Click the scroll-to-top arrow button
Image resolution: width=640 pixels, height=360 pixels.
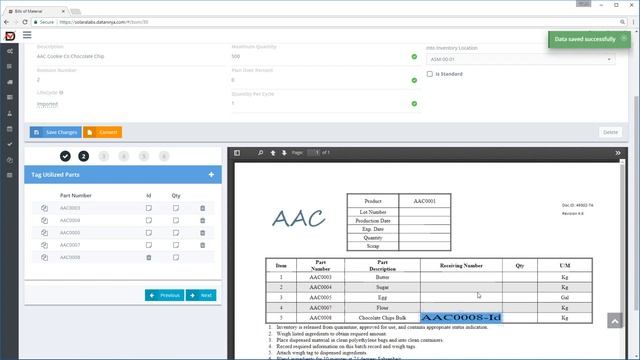tap(615, 321)
